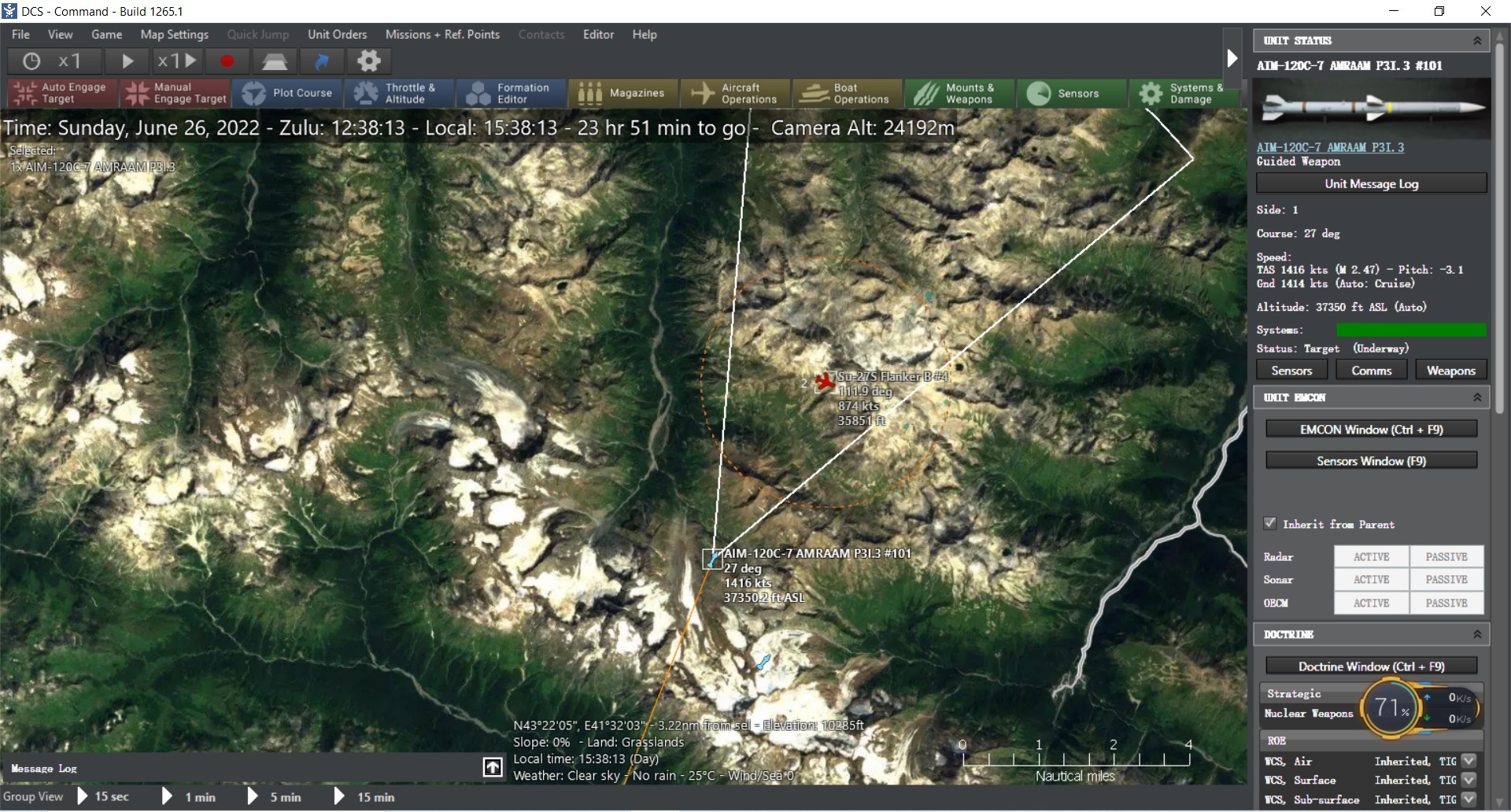Set Radar to ACTIVE

[x=1371, y=556]
